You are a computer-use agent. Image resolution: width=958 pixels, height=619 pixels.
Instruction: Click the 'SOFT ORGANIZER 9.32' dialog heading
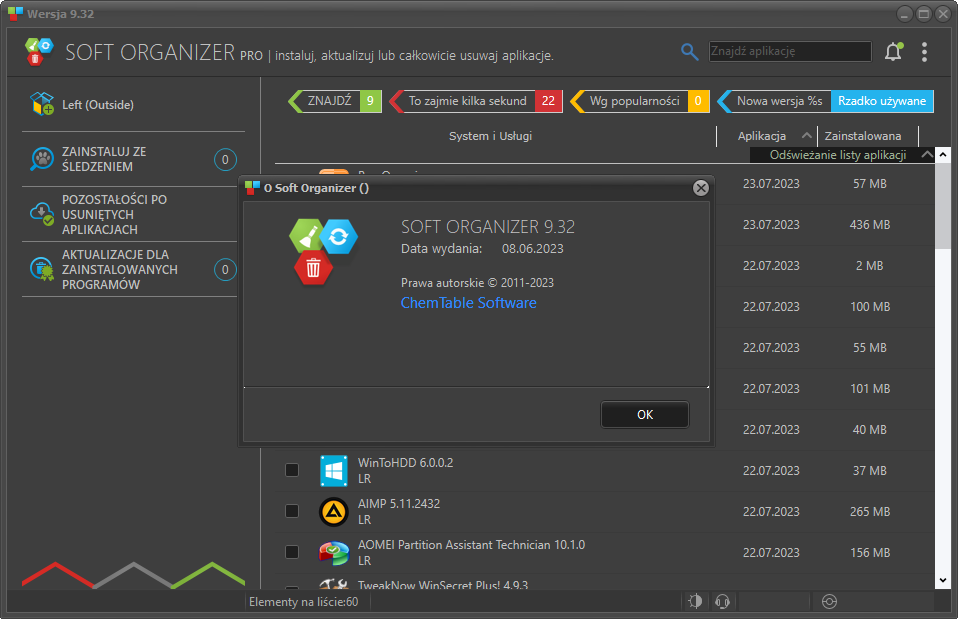[488, 227]
